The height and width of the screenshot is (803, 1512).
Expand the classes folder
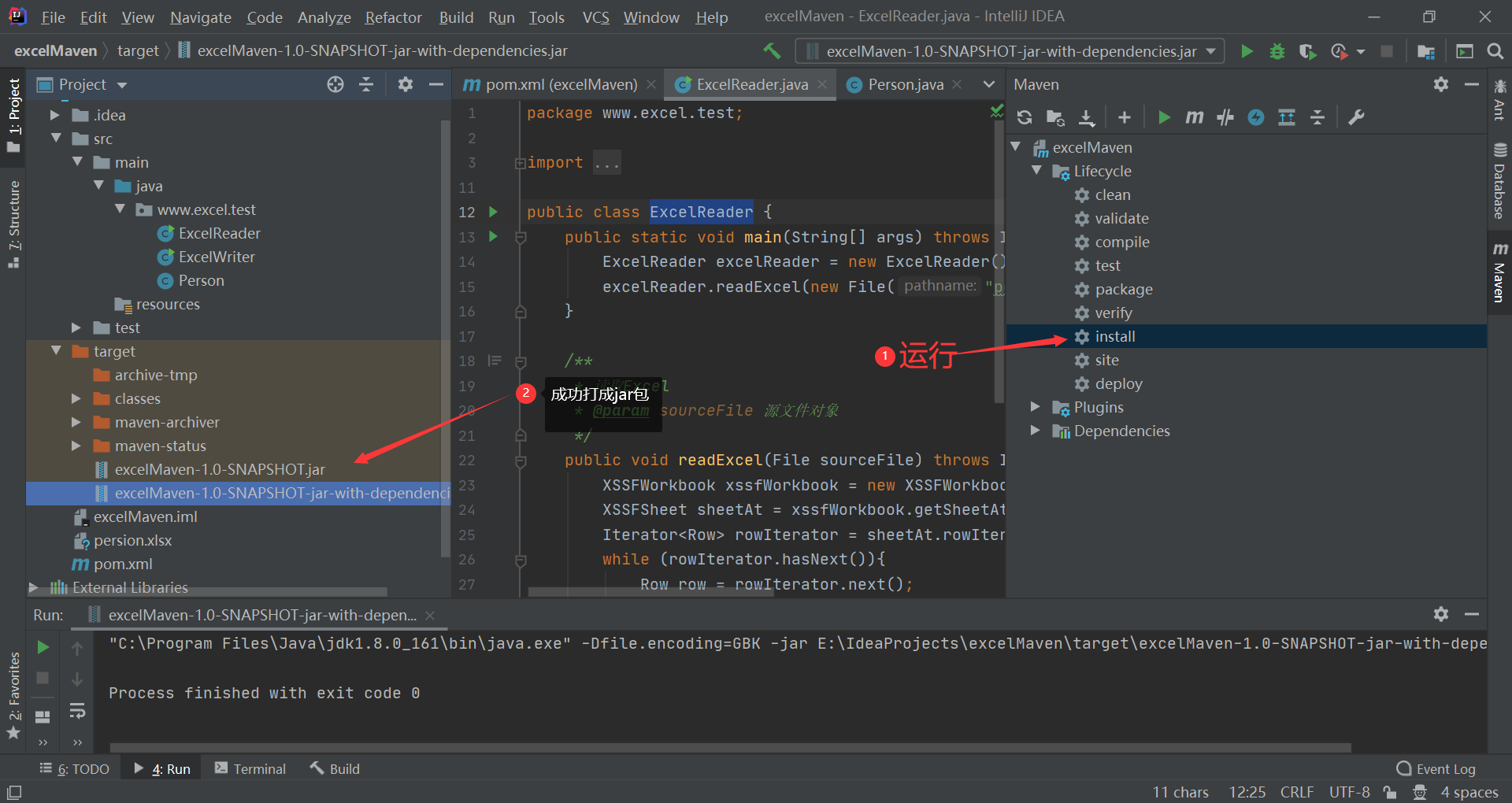point(76,398)
